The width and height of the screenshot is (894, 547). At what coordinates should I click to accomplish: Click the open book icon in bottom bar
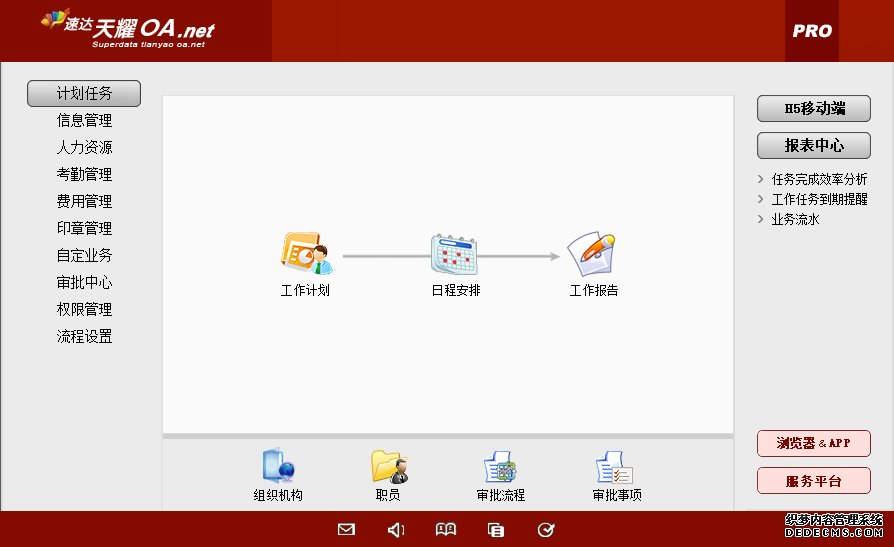click(446, 530)
